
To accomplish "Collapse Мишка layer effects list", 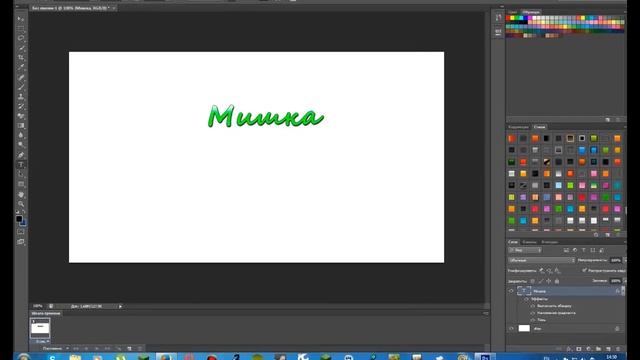I will (x=623, y=291).
